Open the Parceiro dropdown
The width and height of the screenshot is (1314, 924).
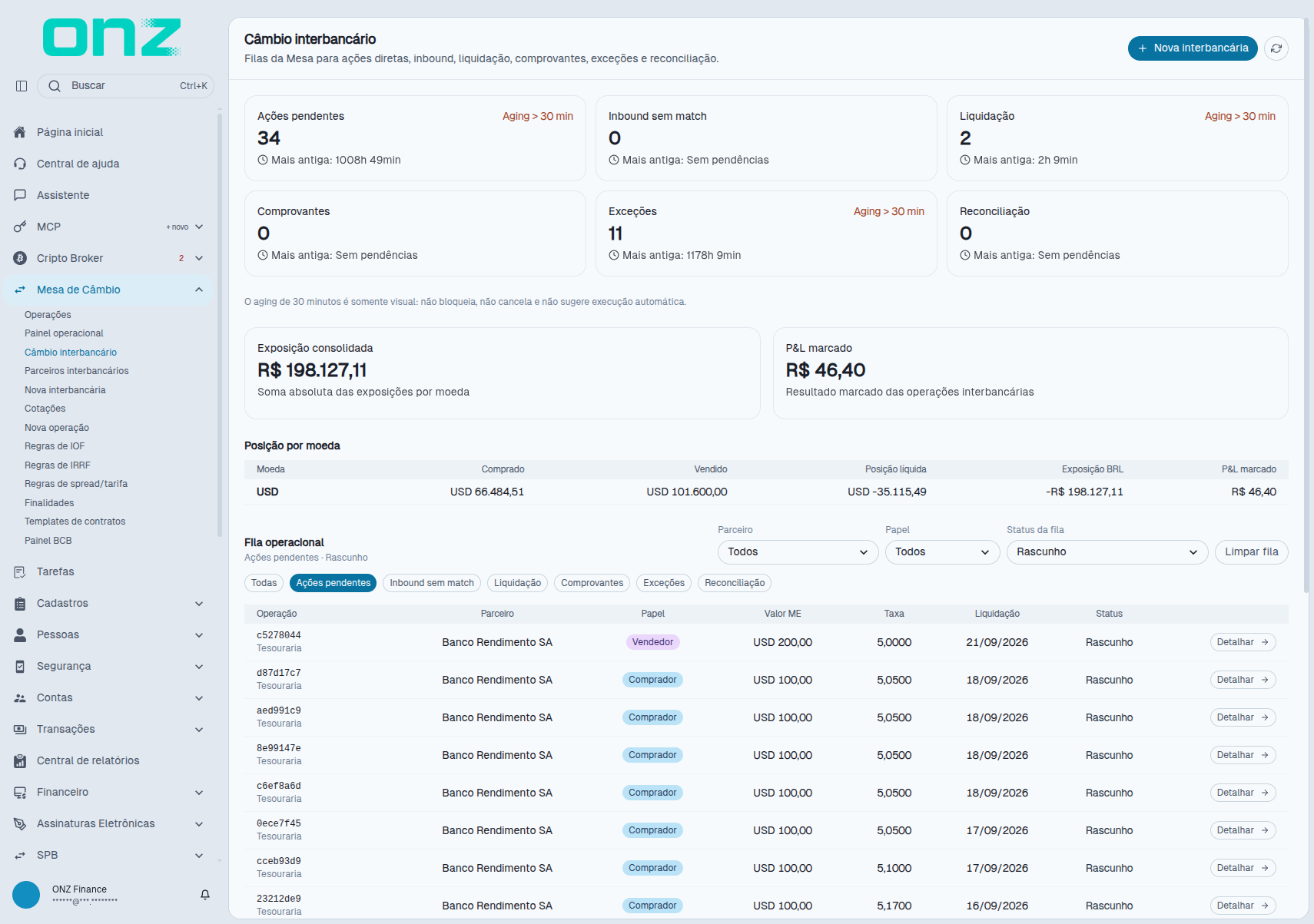798,552
